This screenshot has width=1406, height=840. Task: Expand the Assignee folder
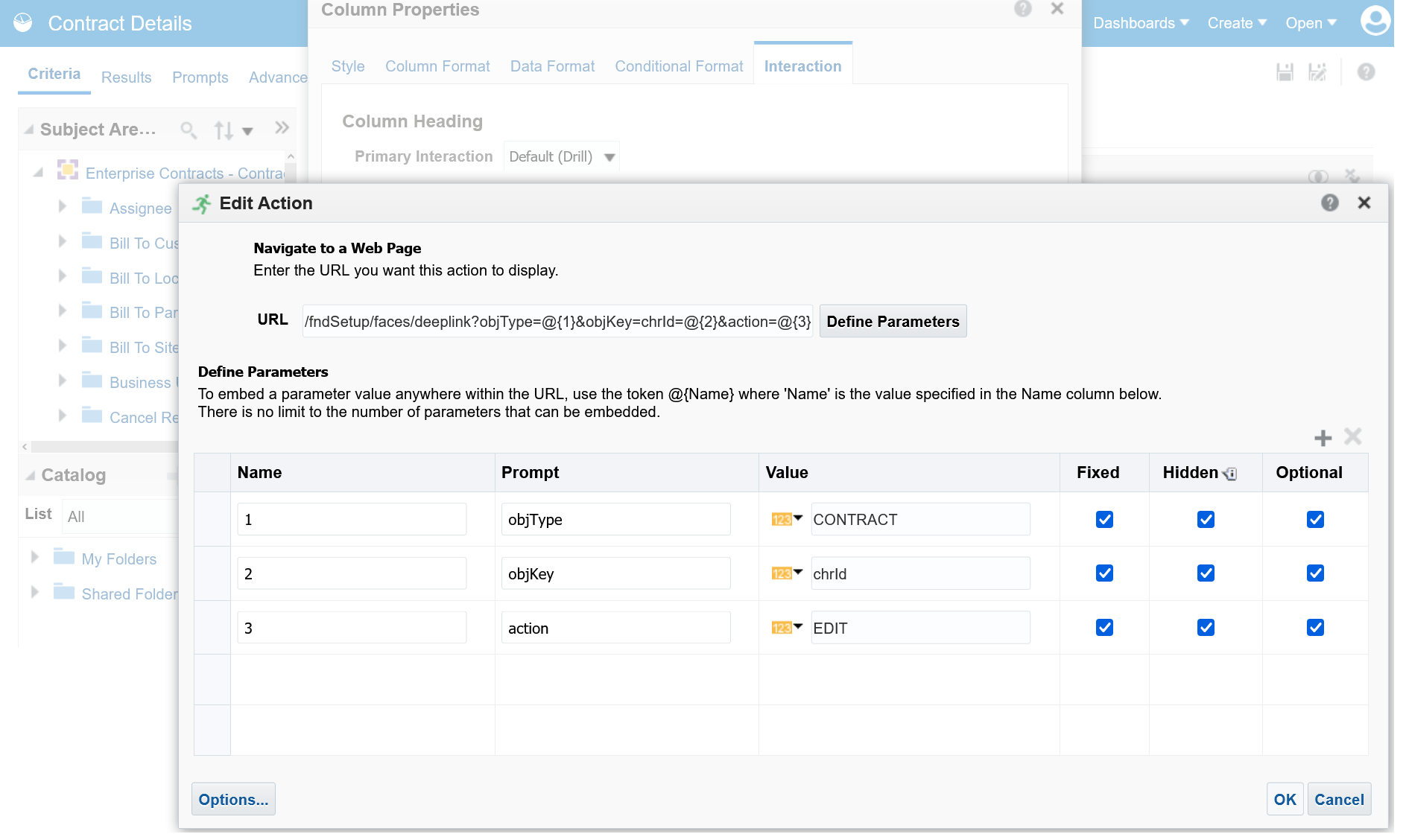(x=63, y=206)
